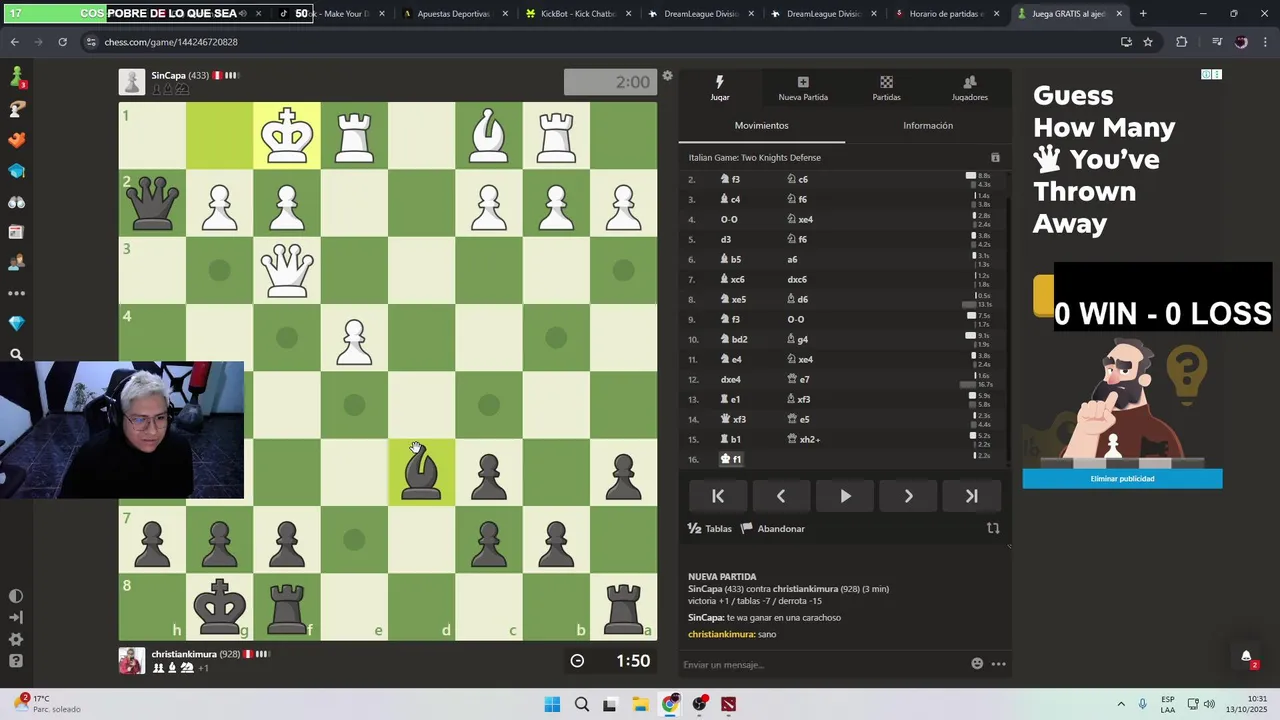This screenshot has height=720, width=1280.
Task: Select move 16 f1 in move list
Action: click(x=732, y=459)
